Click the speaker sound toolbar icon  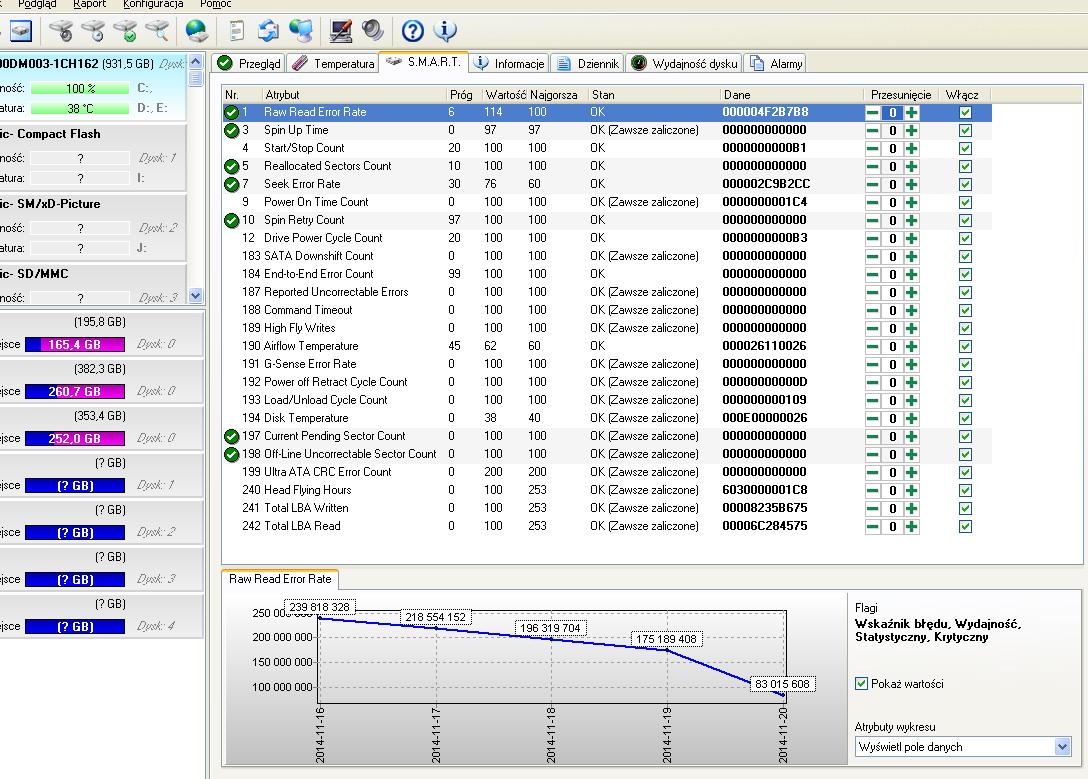tap(373, 31)
